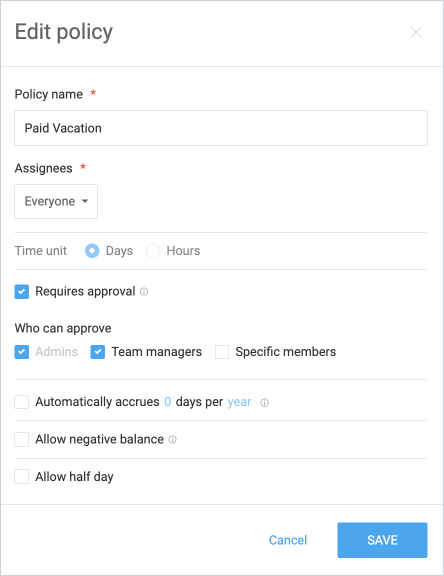Screen dimensions: 444x576
Task: Enable the Allow half day checkbox
Action: (x=22, y=477)
